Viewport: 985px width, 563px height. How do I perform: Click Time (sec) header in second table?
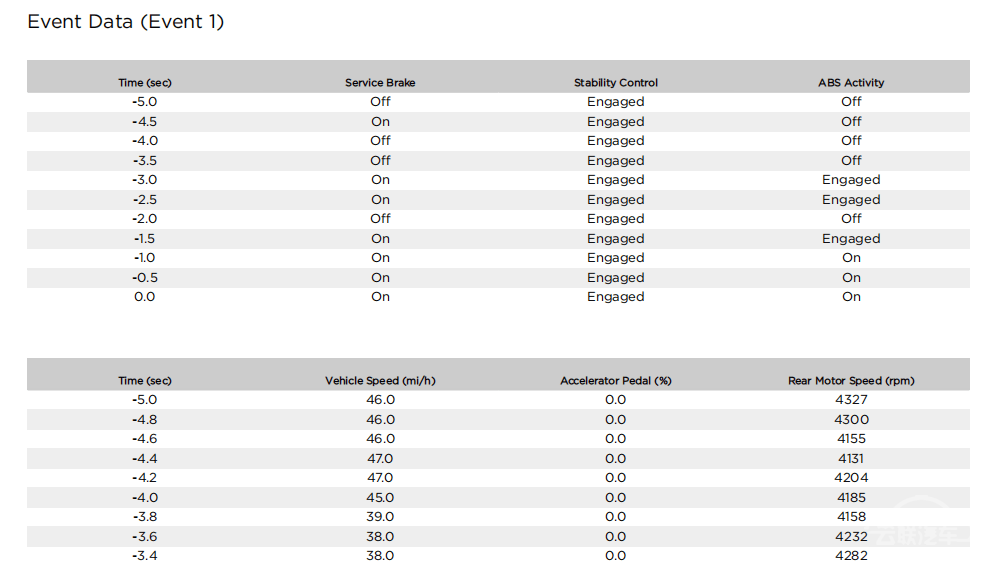[x=144, y=380]
